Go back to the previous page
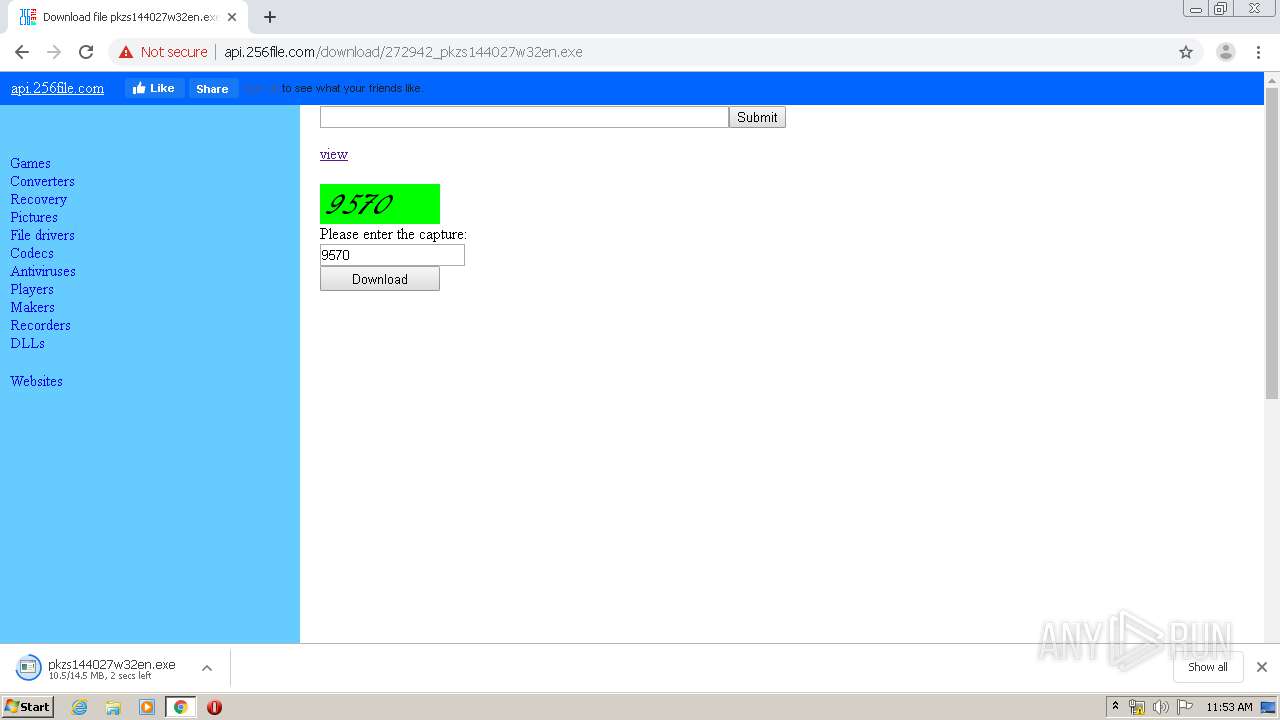 pyautogui.click(x=22, y=52)
